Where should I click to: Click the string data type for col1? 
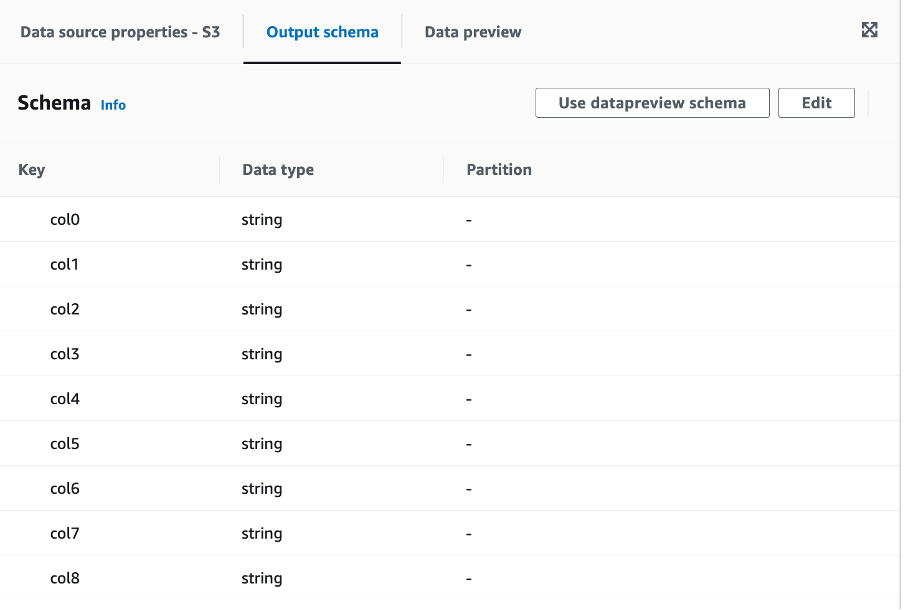pos(262,265)
